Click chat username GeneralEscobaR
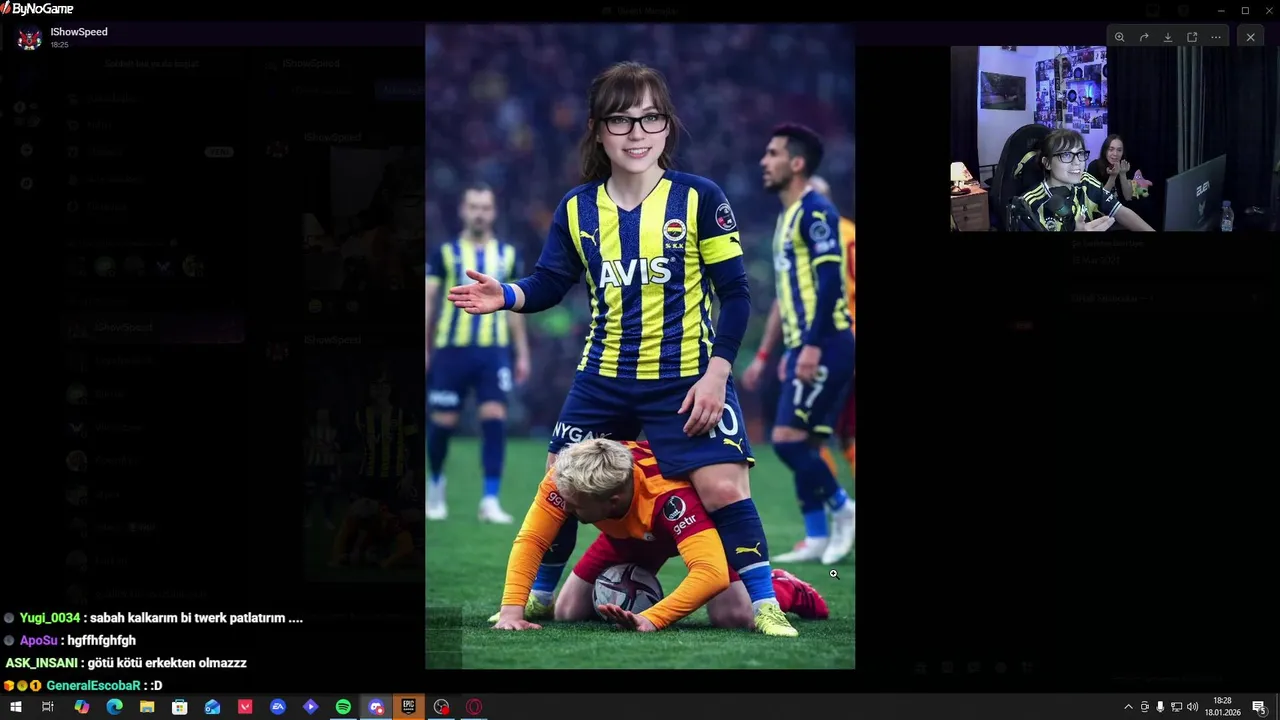The height and width of the screenshot is (720, 1280). [93, 685]
